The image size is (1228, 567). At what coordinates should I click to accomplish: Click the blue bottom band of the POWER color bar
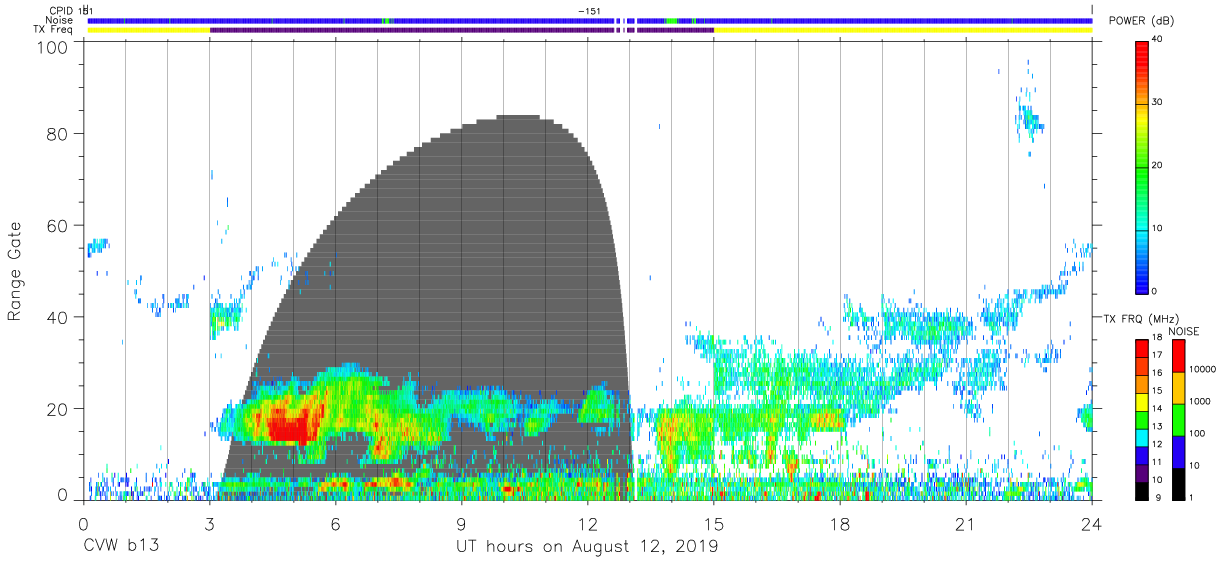(x=1142, y=261)
